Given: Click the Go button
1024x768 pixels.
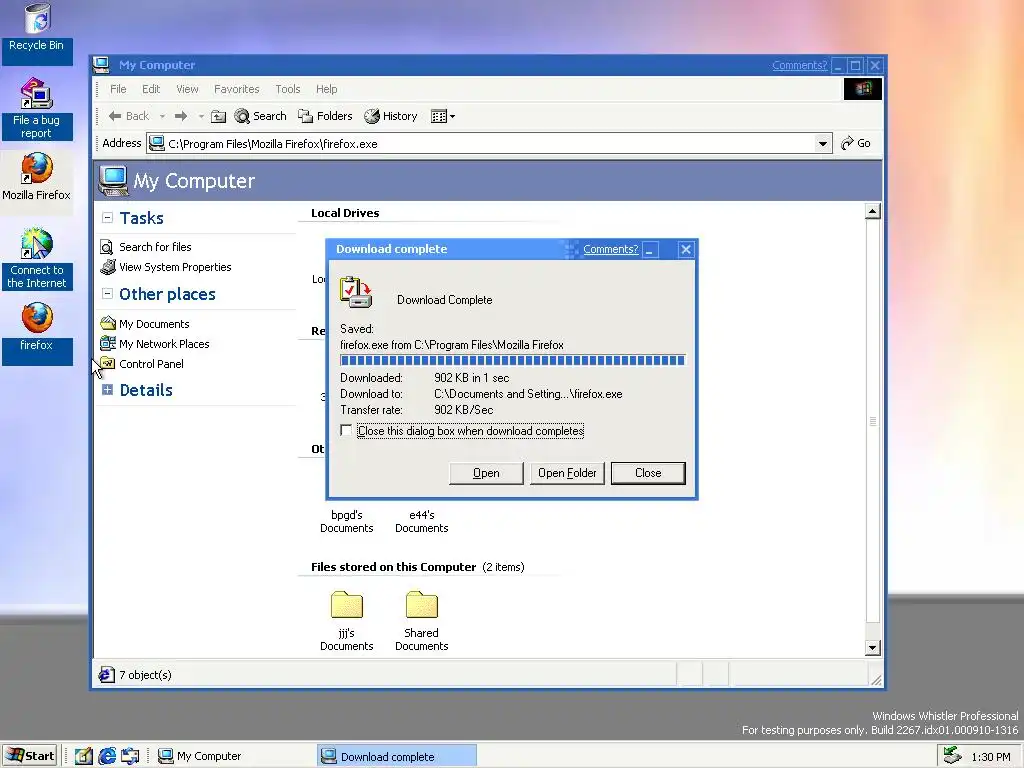Looking at the screenshot, I should click(x=856, y=143).
